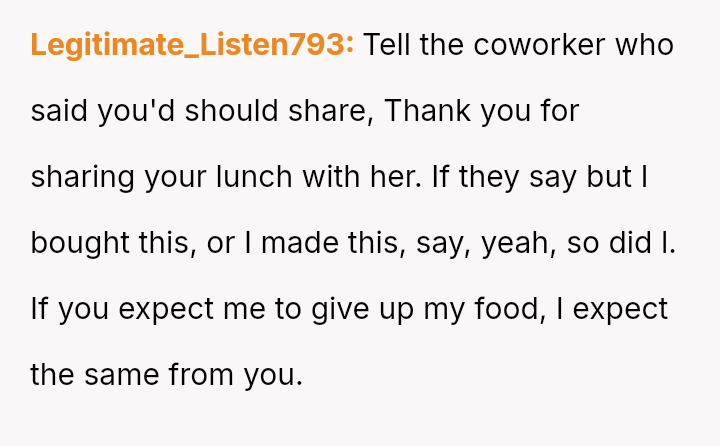The height and width of the screenshot is (446, 720).
Task: Click the word "Tell" after the username
Action: coord(388,45)
